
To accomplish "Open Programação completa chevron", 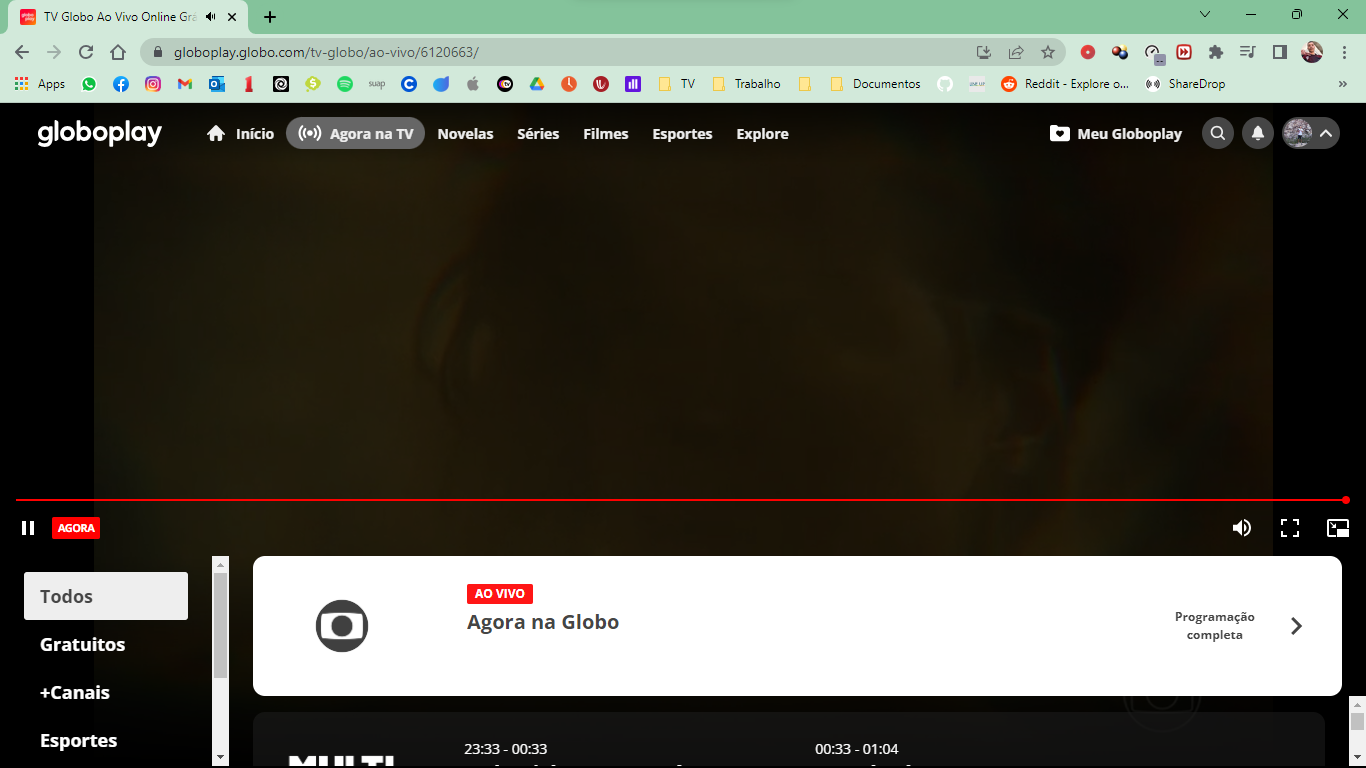I will [x=1296, y=626].
